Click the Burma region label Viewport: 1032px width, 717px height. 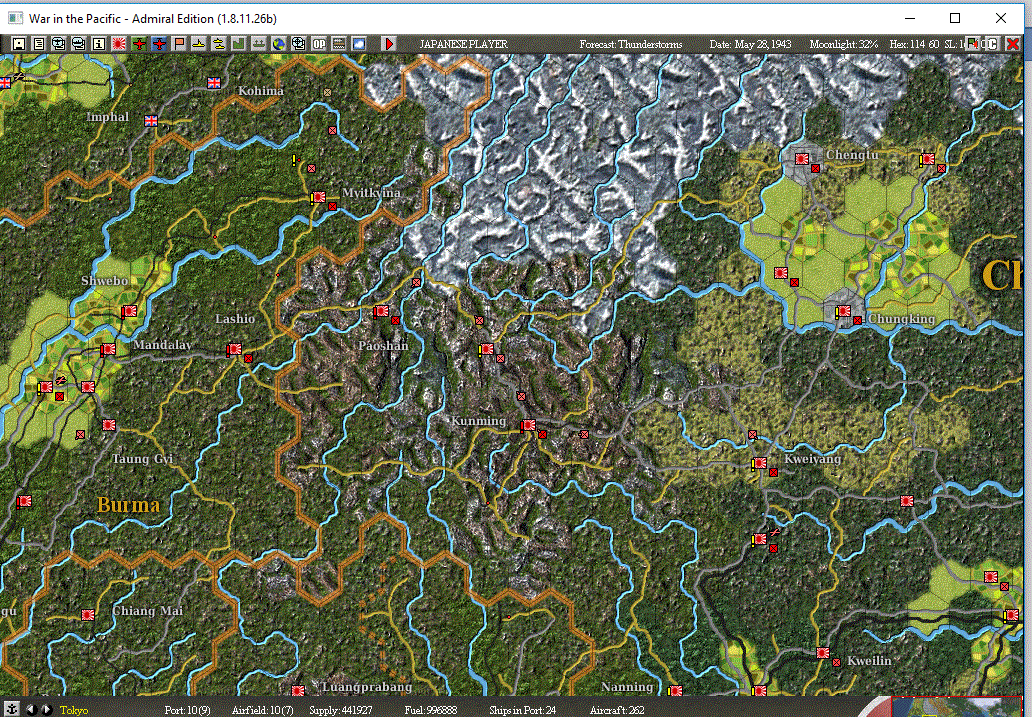click(x=128, y=505)
